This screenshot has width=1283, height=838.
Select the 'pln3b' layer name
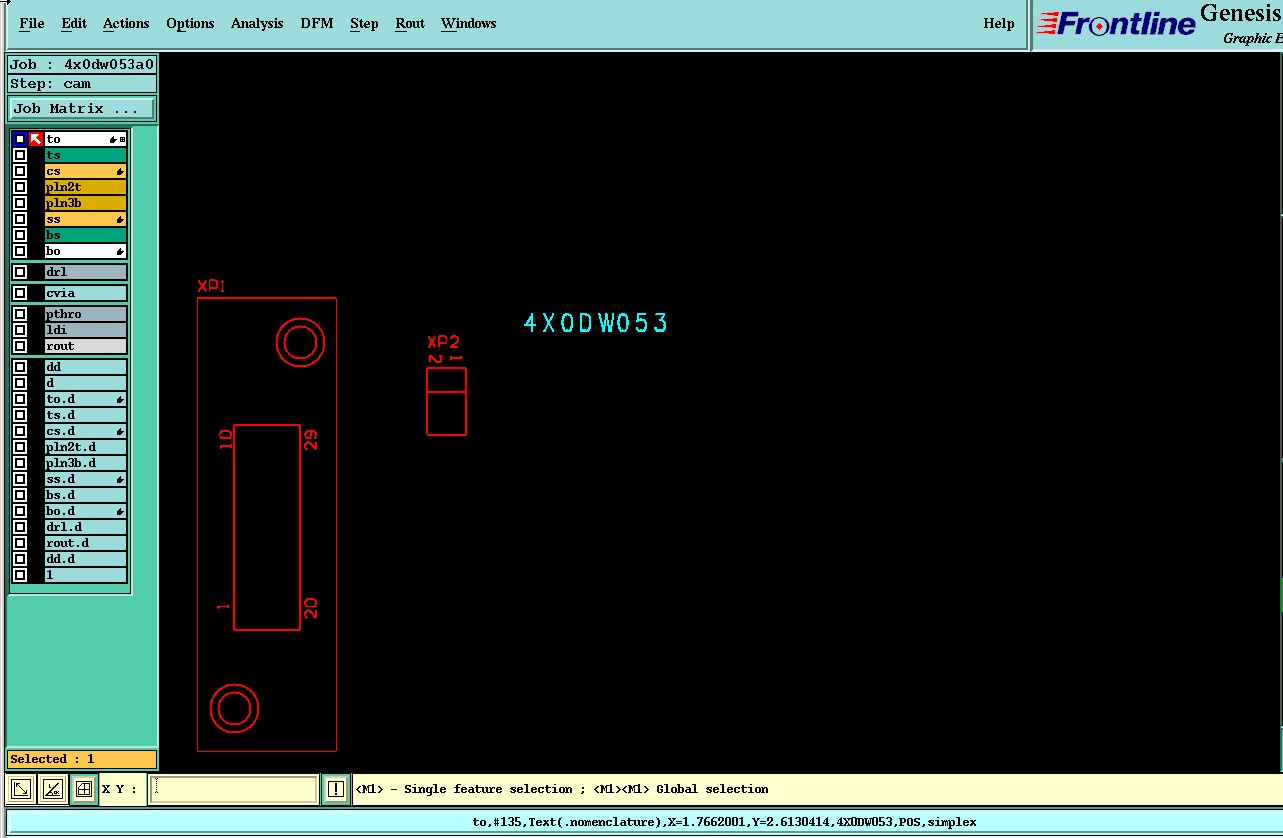(x=86, y=203)
